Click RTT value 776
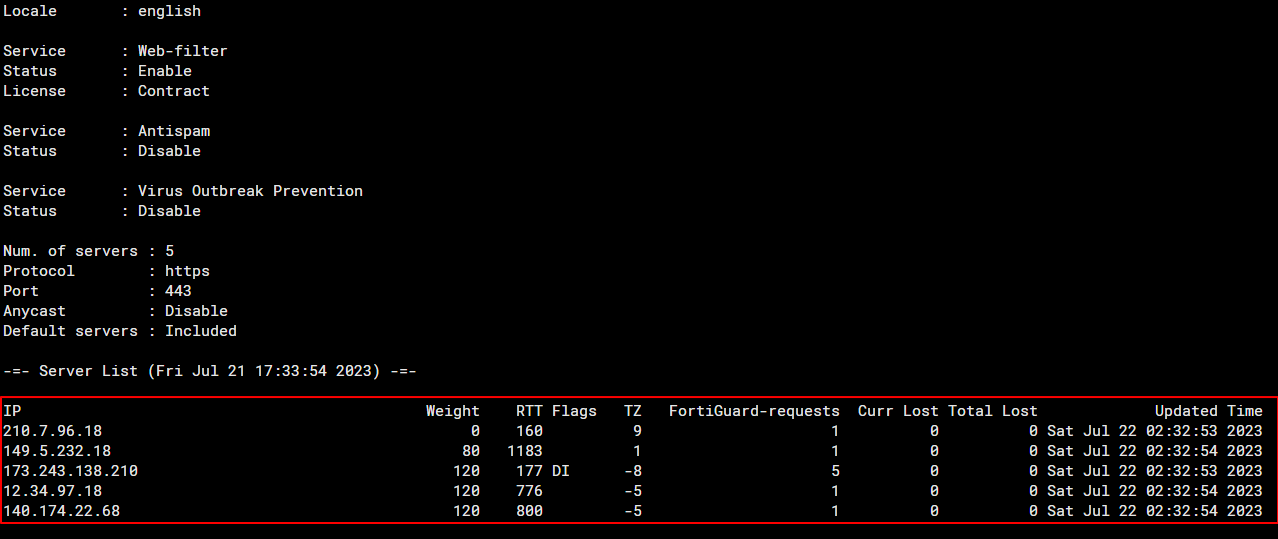Screen dimensions: 1278x539 pyautogui.click(x=529, y=491)
